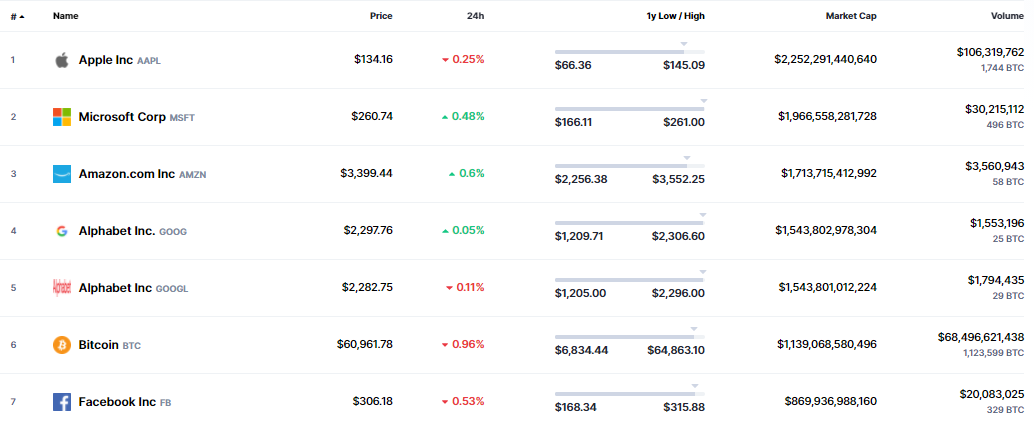Click the Microsoft logo icon
Image resolution: width=1034 pixels, height=422 pixels.
point(62,117)
